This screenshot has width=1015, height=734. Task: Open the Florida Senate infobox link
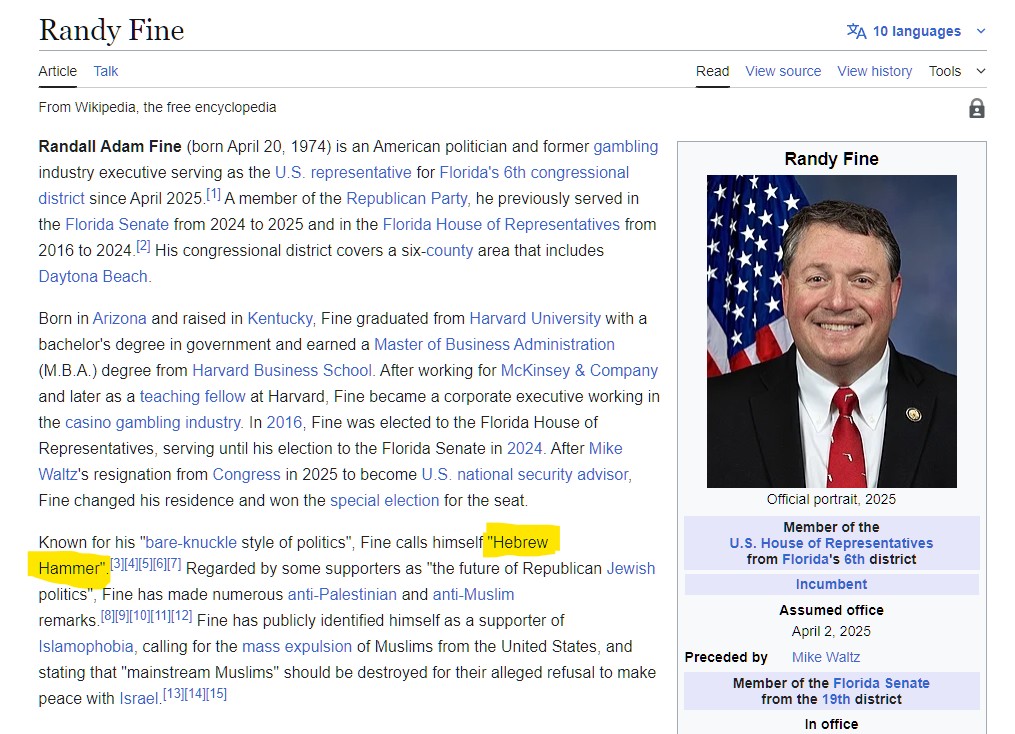[881, 684]
